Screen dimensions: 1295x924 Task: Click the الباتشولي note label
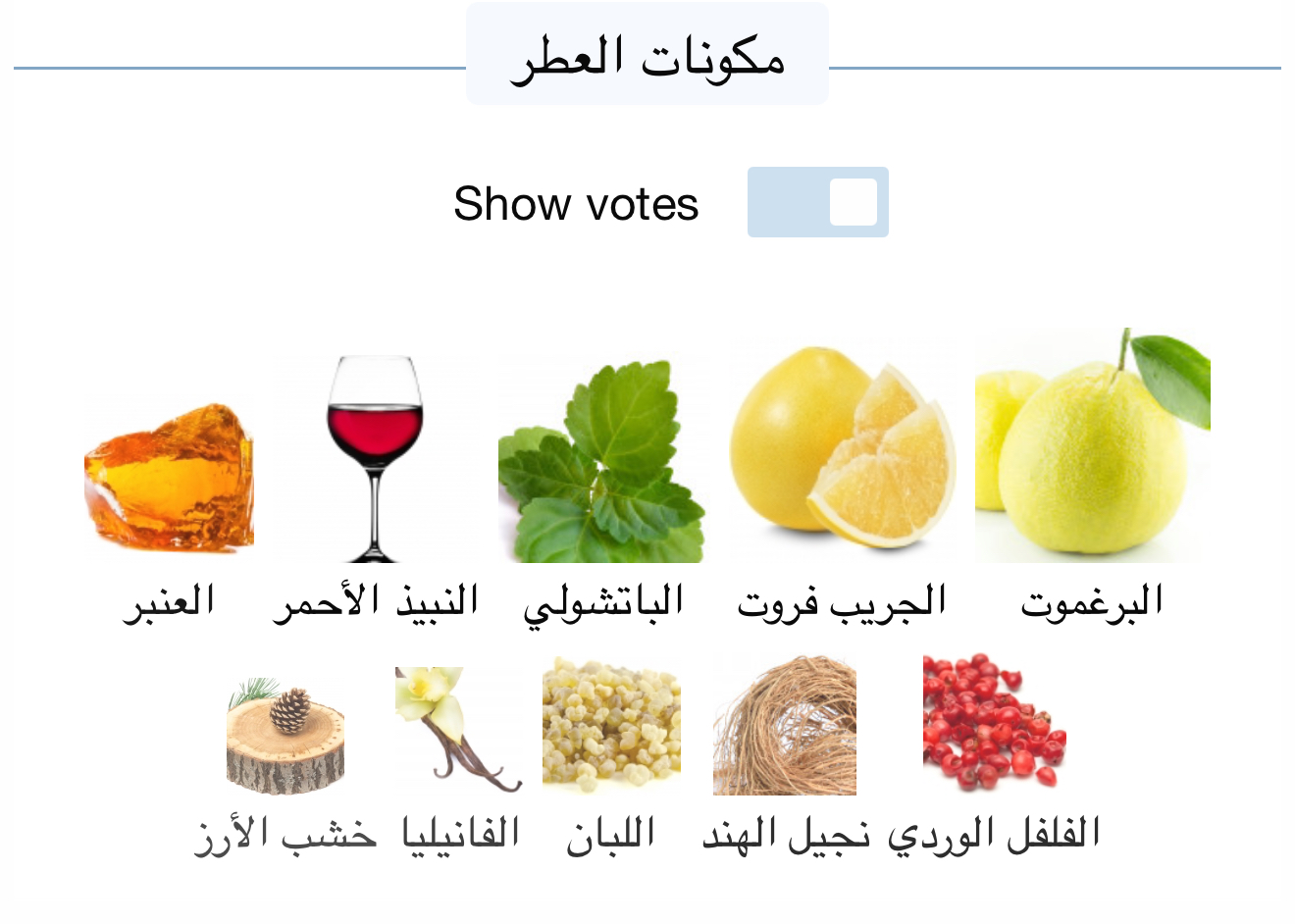coord(602,602)
